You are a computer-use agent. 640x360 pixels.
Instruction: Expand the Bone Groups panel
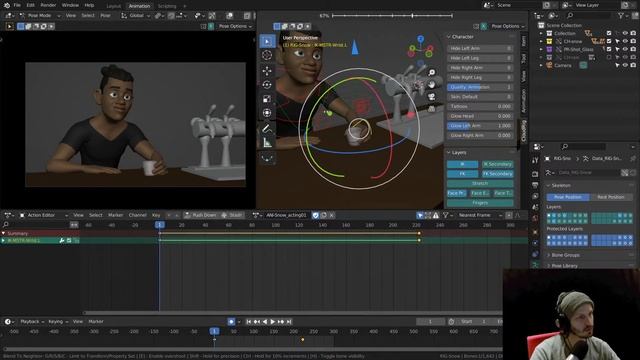pos(565,255)
